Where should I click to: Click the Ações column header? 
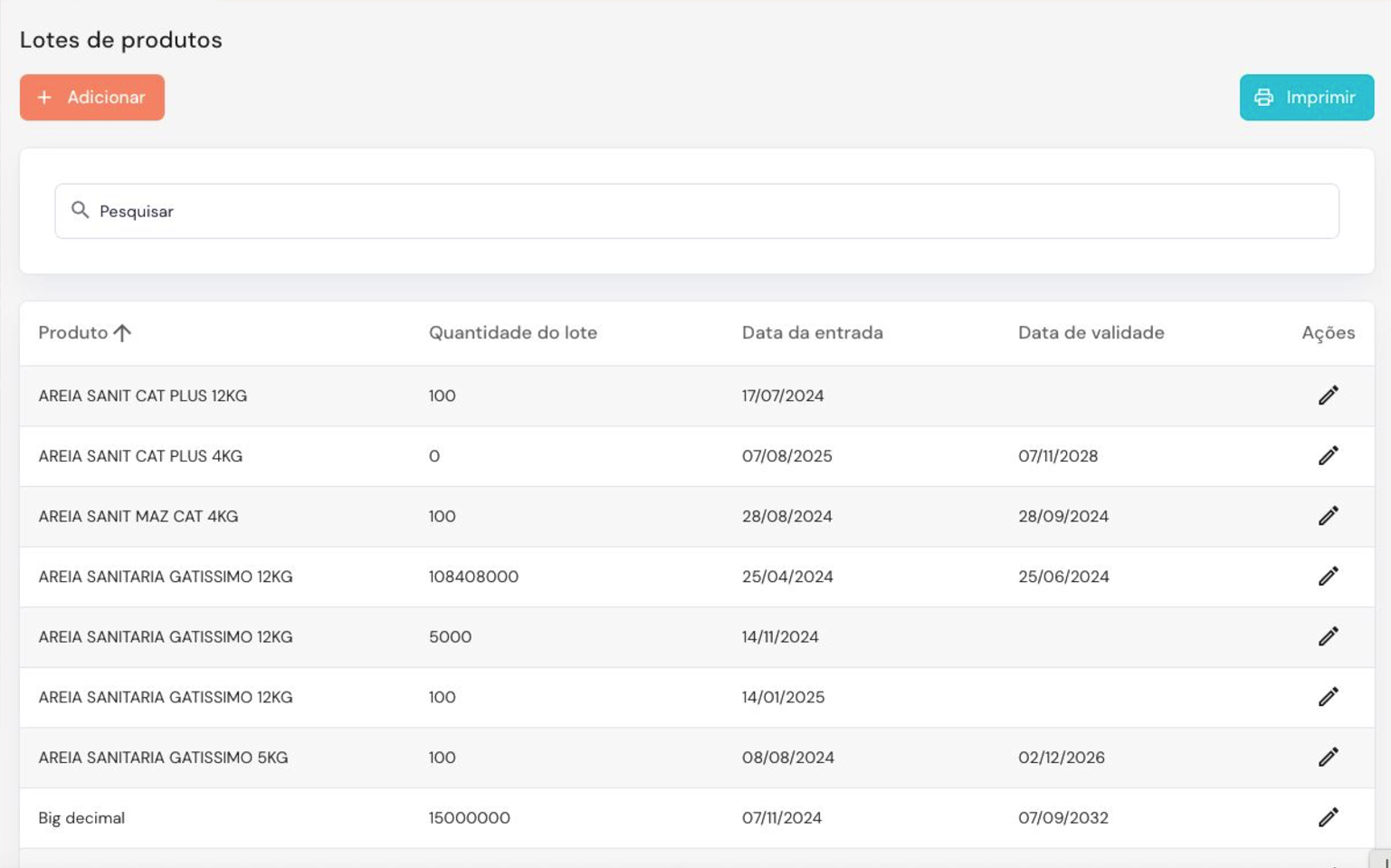(1328, 333)
